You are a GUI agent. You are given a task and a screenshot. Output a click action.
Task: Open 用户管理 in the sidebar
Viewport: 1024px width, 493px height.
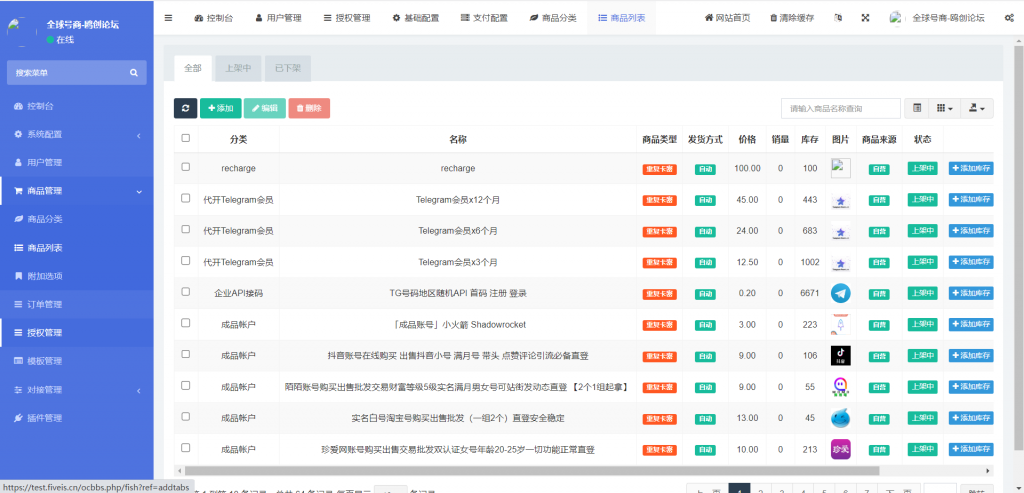tap(76, 163)
